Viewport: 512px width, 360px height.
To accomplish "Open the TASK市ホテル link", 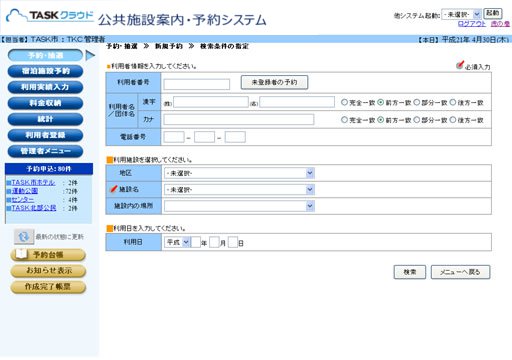I will 33,183.
